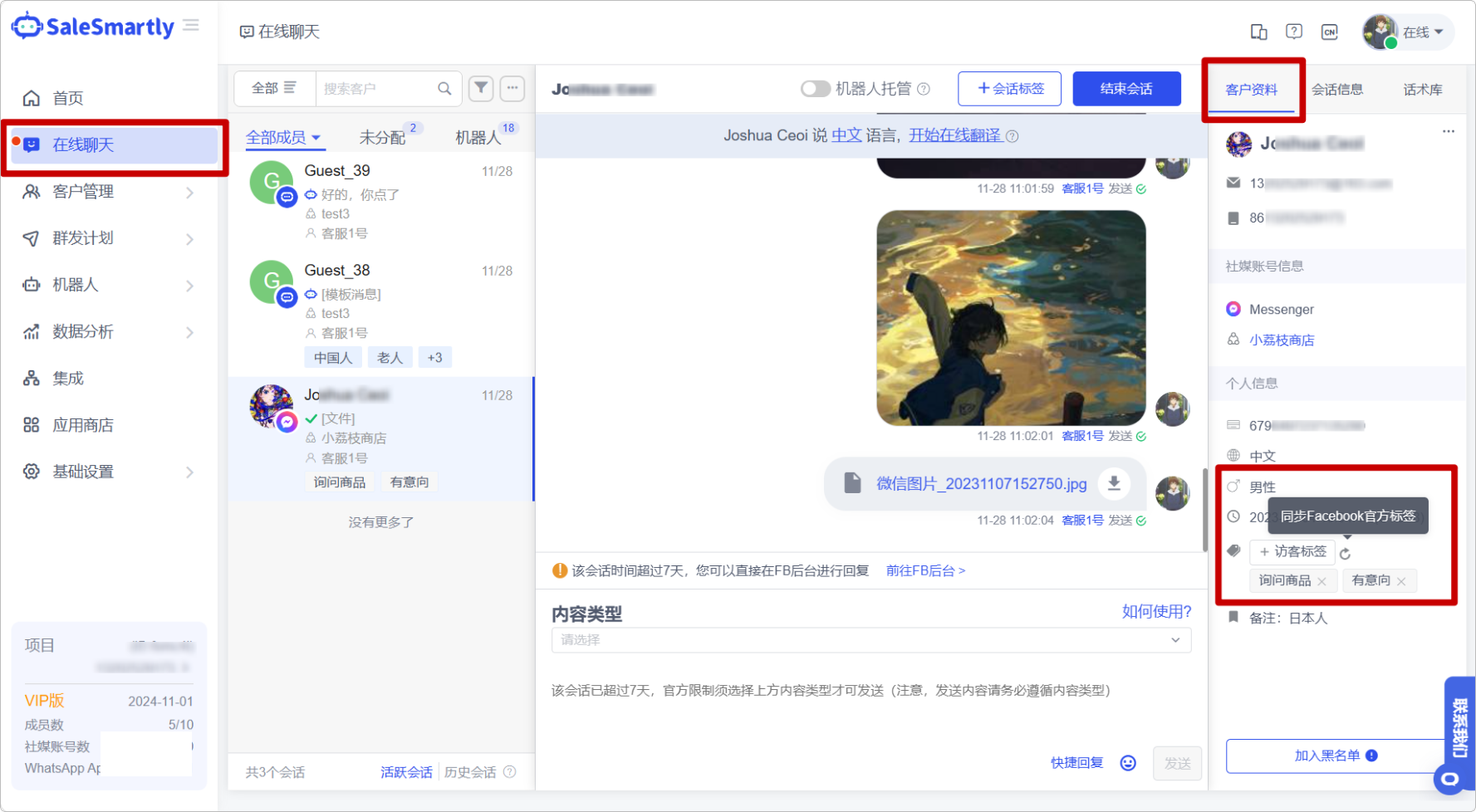1476x812 pixels.
Task: Switch to the 会话信息 tab
Action: click(1336, 90)
